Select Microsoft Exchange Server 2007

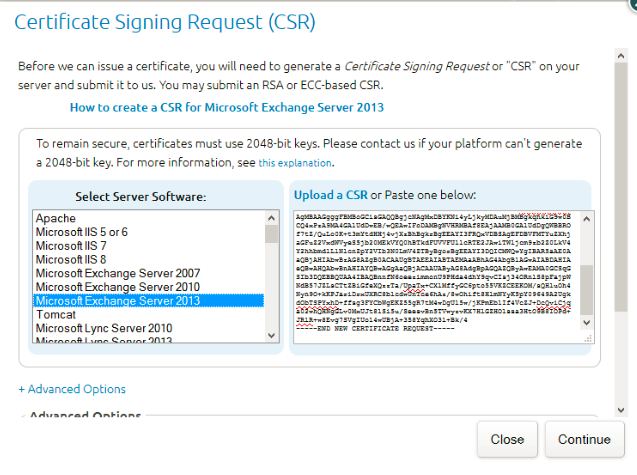(117, 273)
